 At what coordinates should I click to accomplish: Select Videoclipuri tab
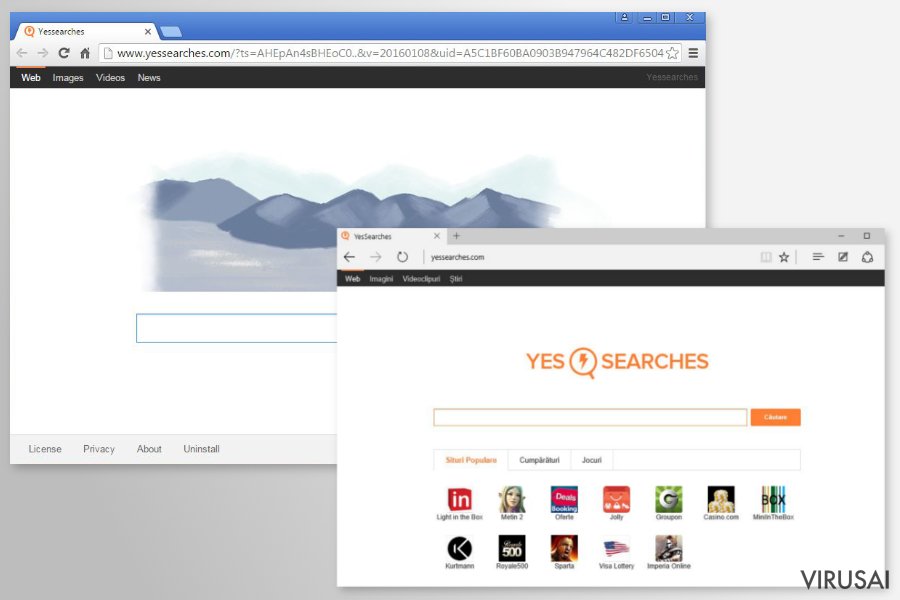coord(421,279)
